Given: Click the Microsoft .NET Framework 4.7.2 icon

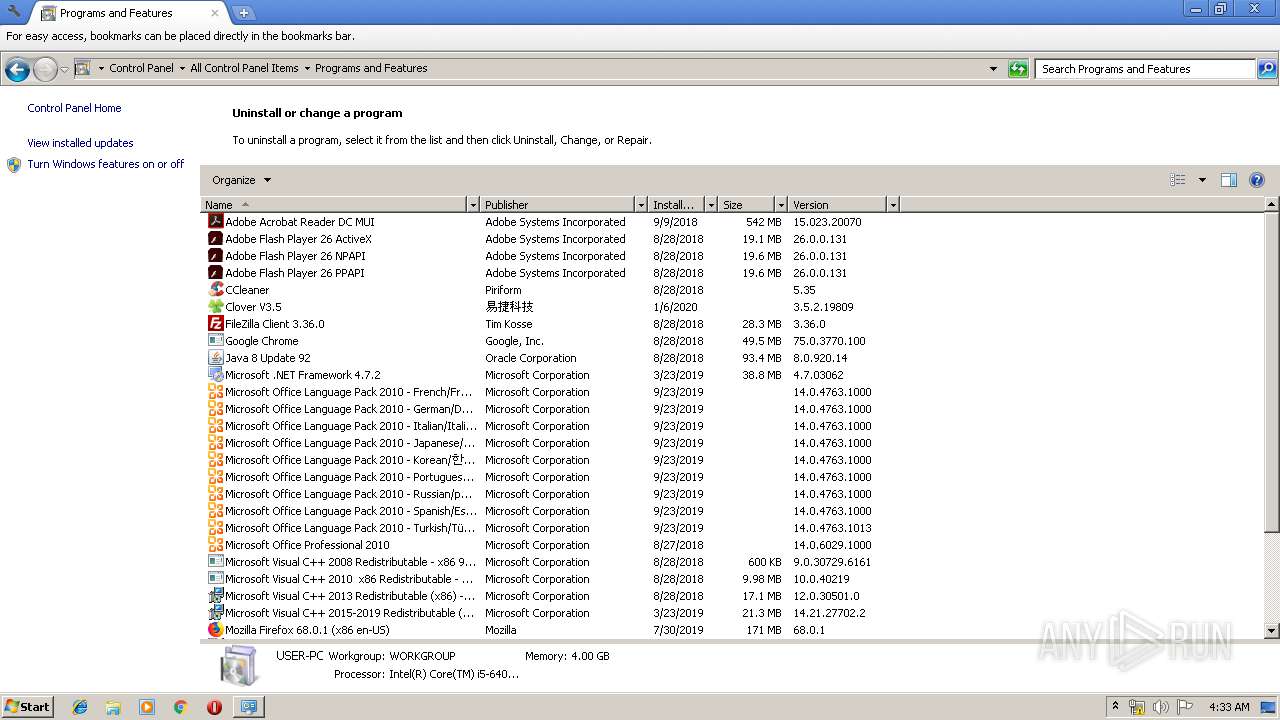Looking at the screenshot, I should 215,375.
